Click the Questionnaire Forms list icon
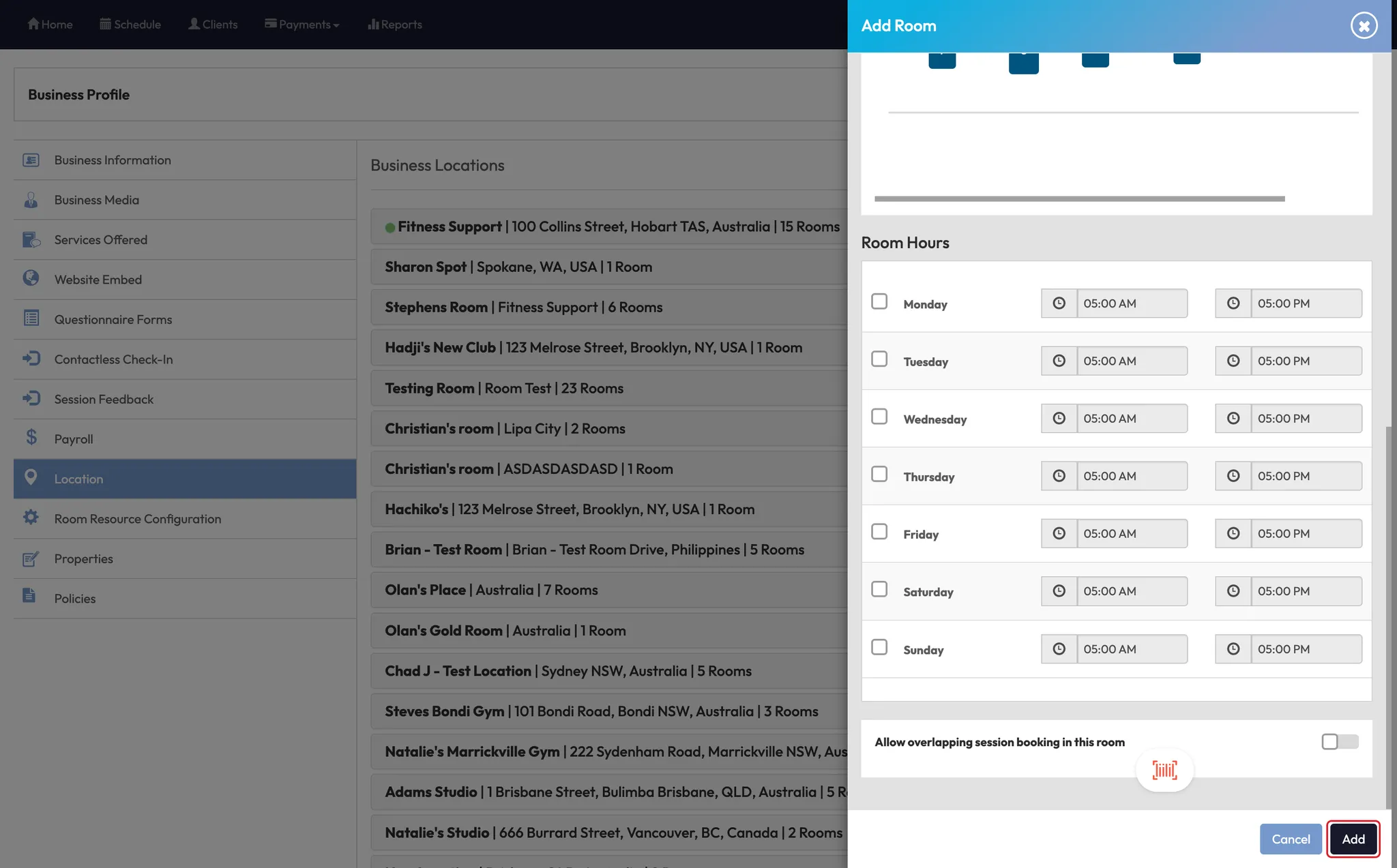 (x=31, y=318)
